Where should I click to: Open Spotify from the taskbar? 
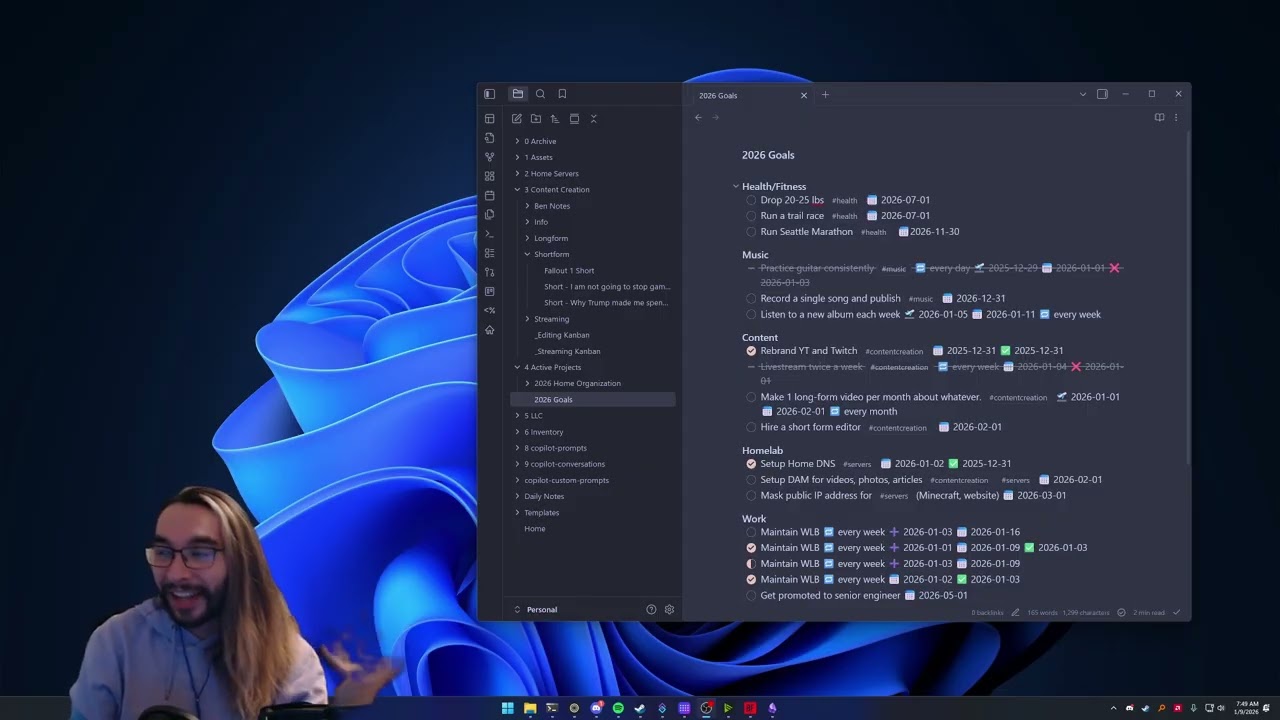(x=618, y=708)
